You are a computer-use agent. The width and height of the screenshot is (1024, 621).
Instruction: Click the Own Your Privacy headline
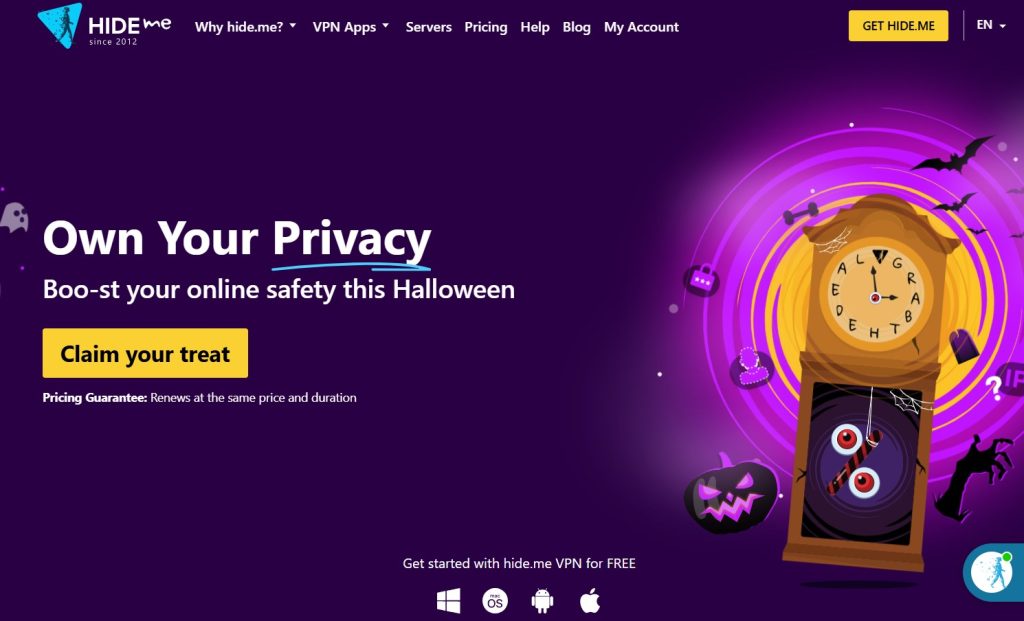[237, 238]
